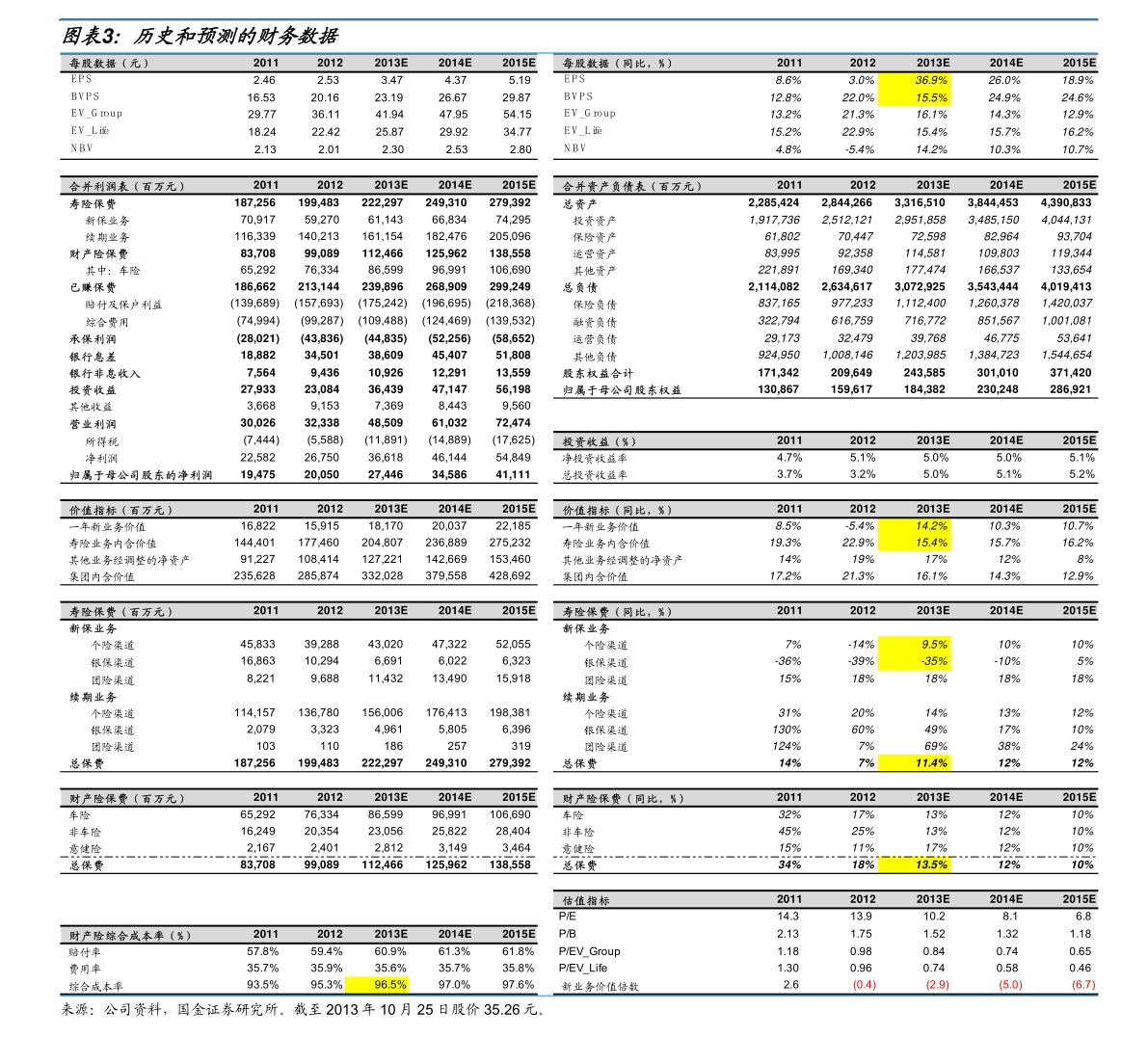This screenshot has width=1148, height=1037.
Task: Click 非车险 2015E premium value 28,404
Action: click(513, 832)
